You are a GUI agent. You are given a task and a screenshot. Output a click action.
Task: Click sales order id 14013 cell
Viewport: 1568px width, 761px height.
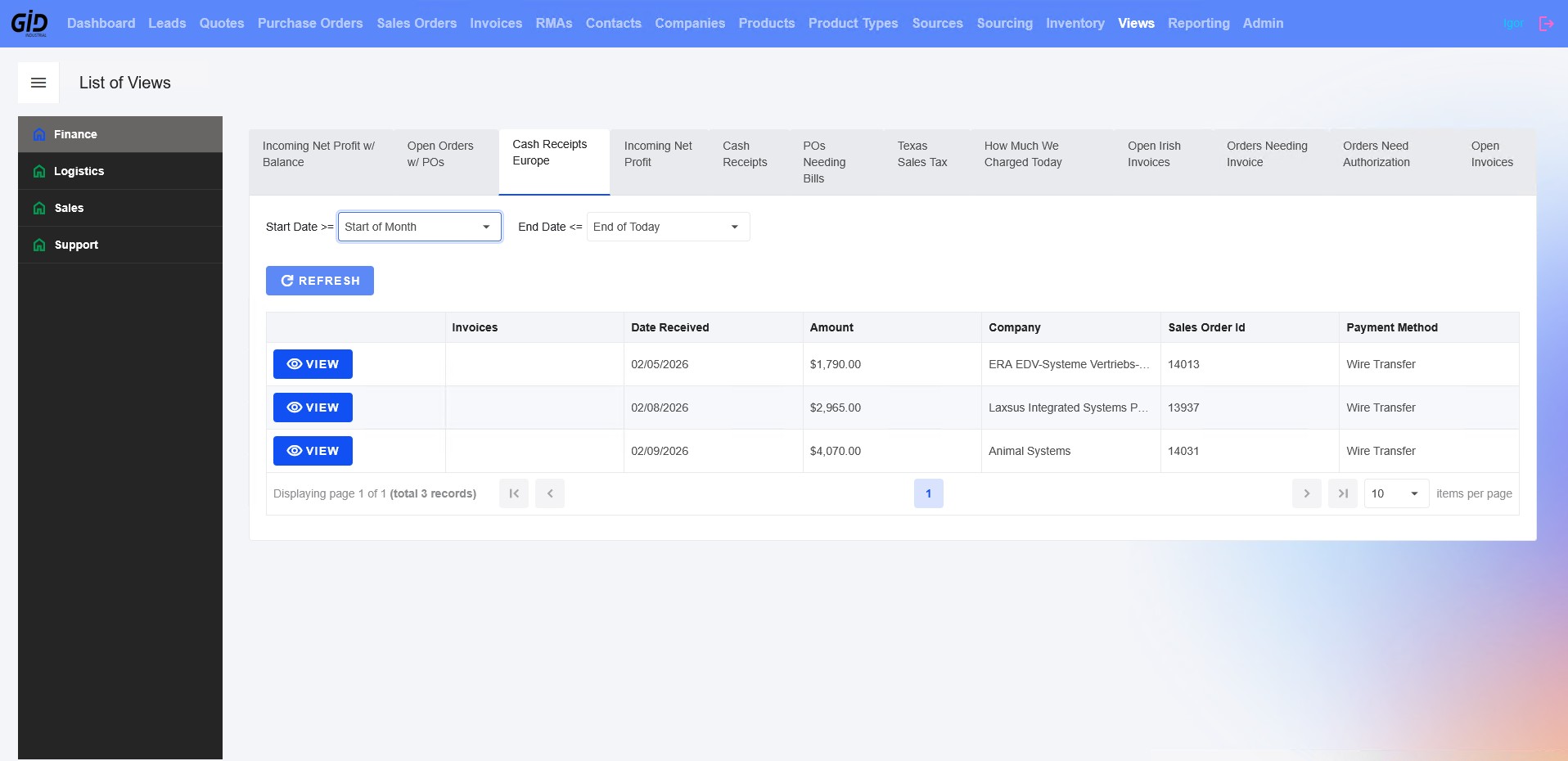click(1250, 364)
